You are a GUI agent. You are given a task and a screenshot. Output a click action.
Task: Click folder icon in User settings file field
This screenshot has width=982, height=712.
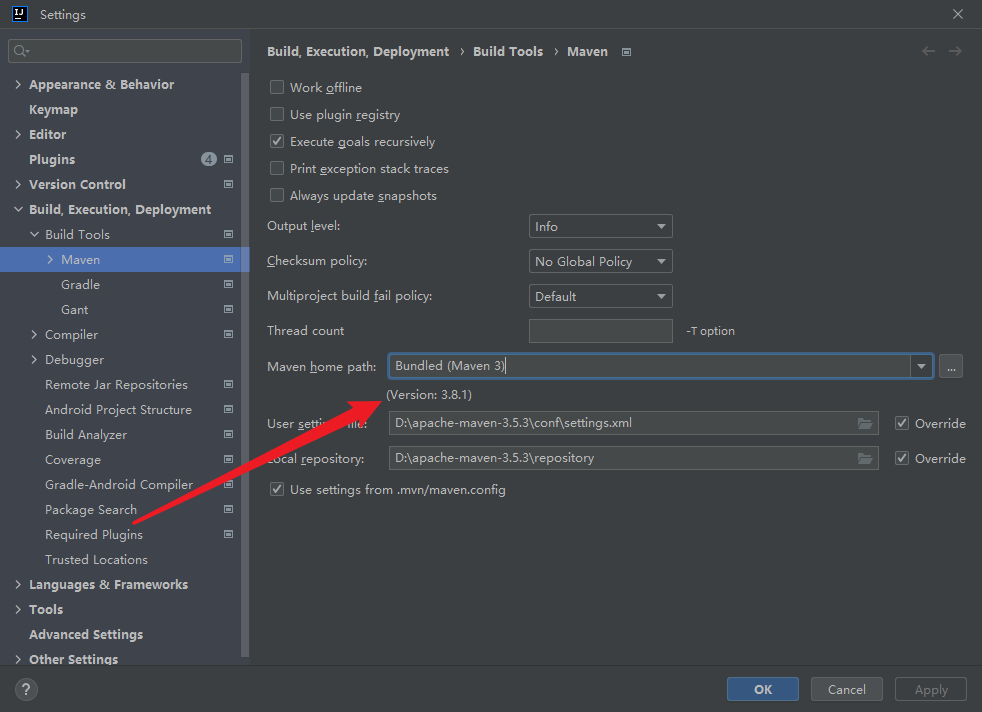[x=865, y=423]
